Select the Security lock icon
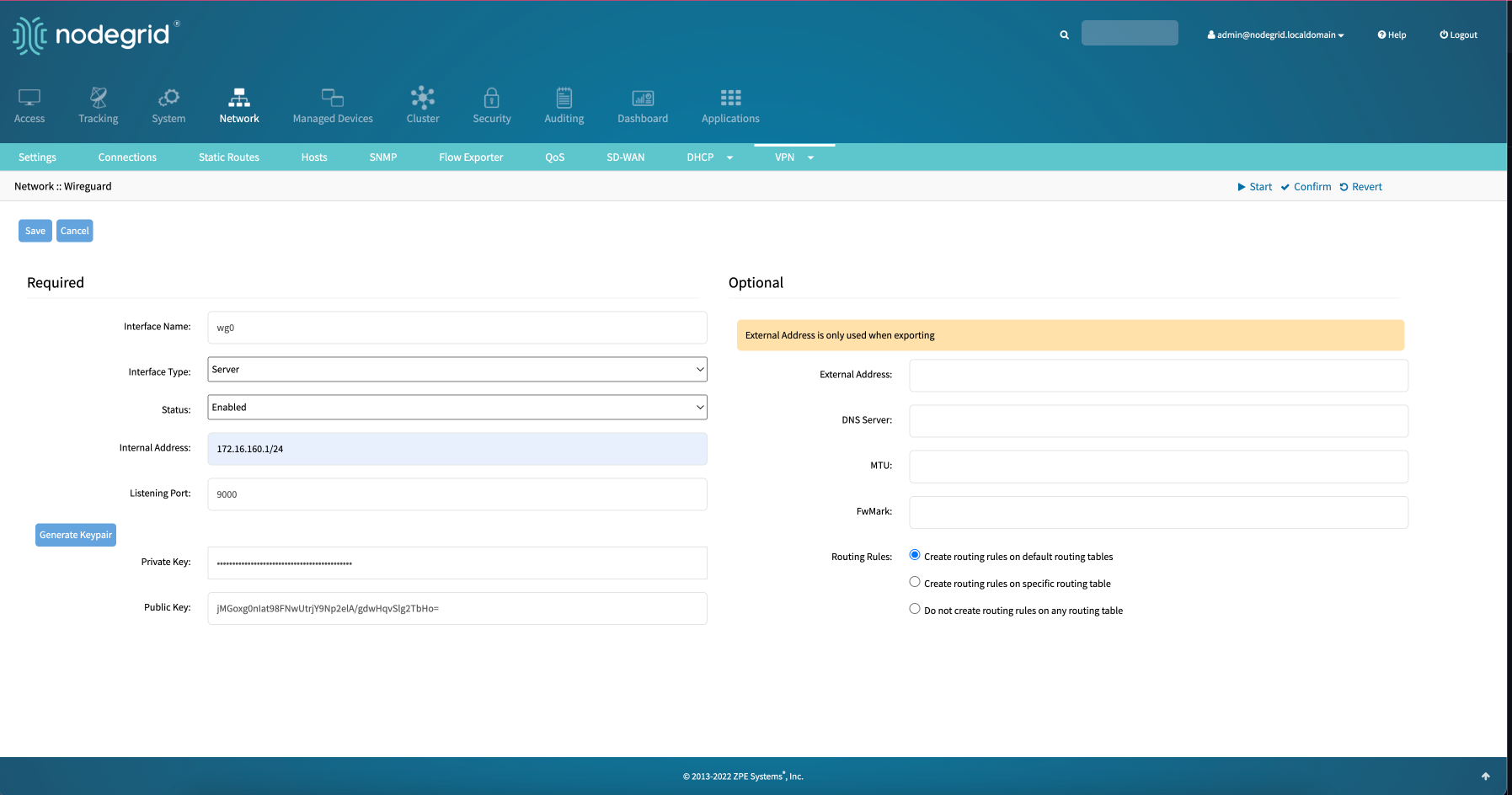 (492, 97)
